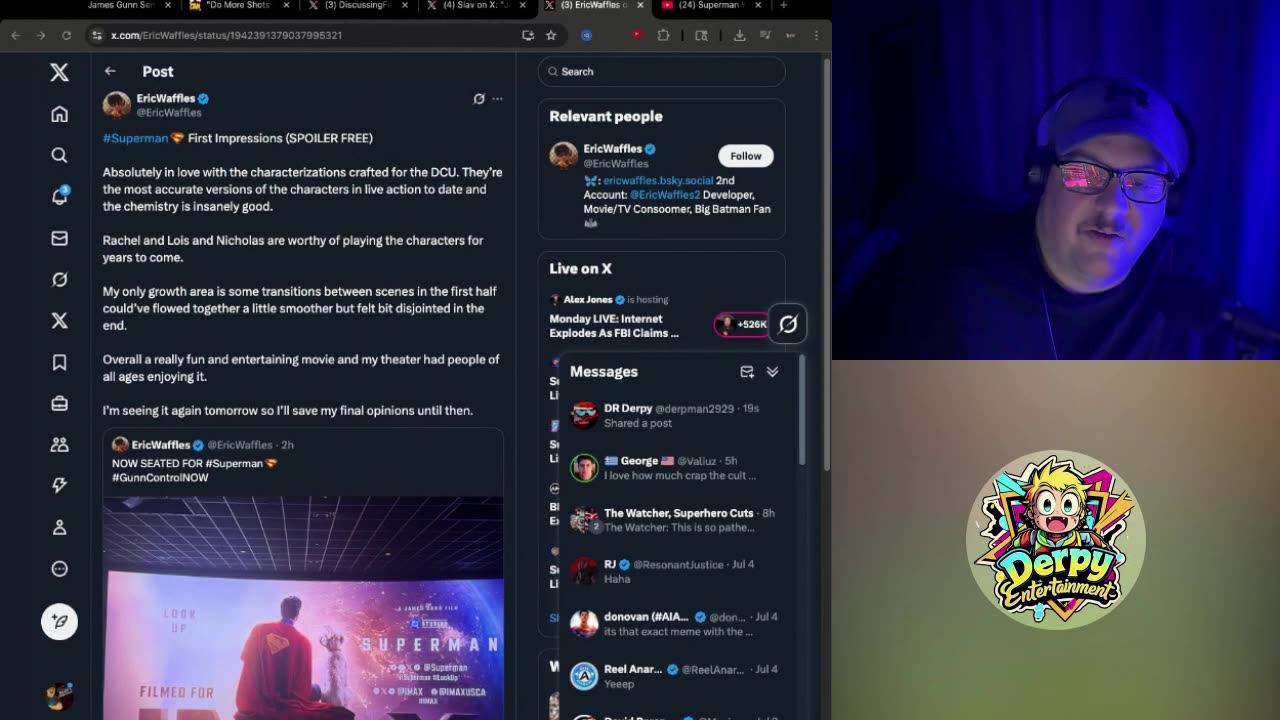This screenshot has width=1280, height=720.
Task: Open Bookmarks icon in sidebar
Action: [x=59, y=362]
